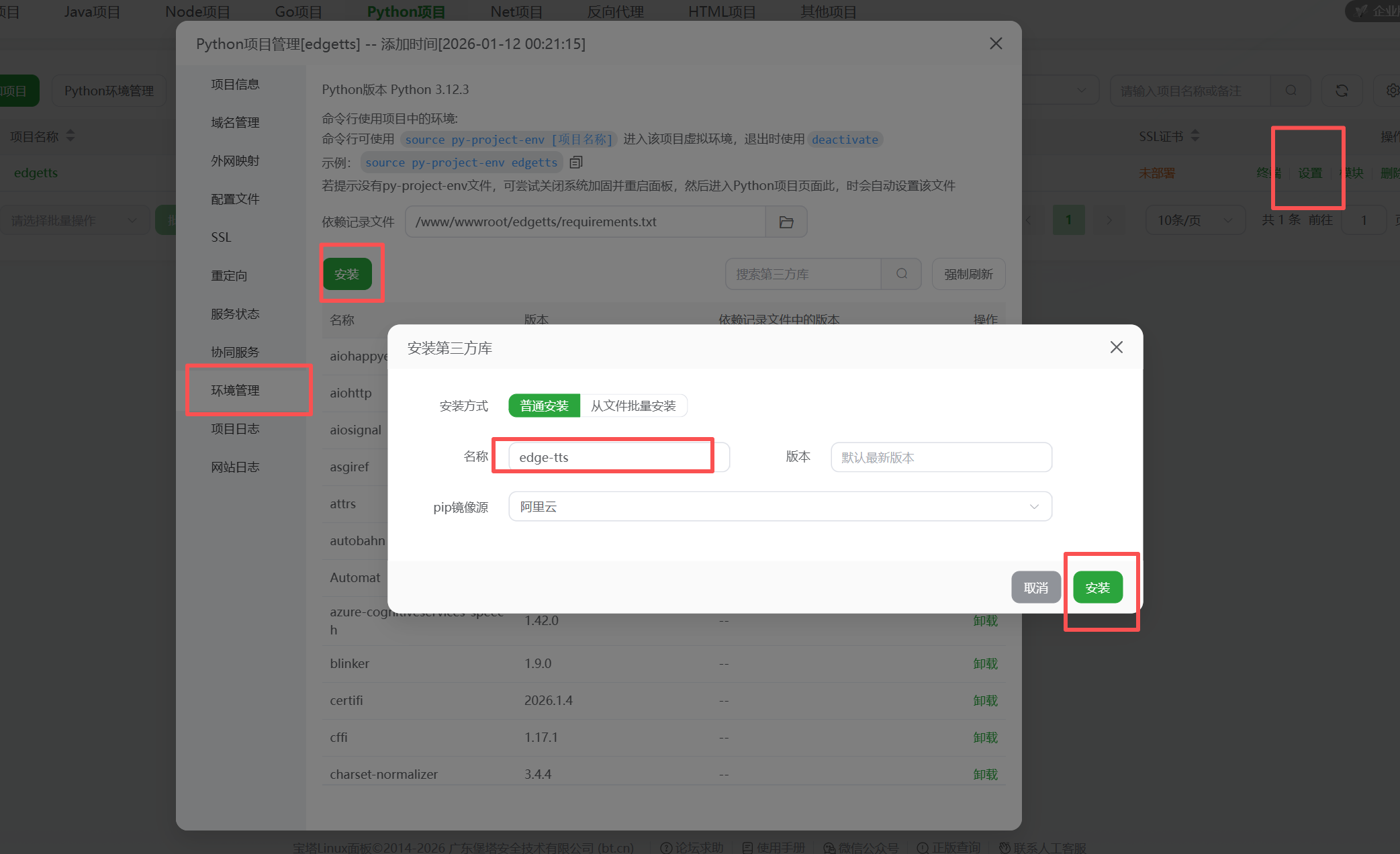The image size is (1400, 854).
Task: Click the 取消 button
Action: pyautogui.click(x=1035, y=587)
